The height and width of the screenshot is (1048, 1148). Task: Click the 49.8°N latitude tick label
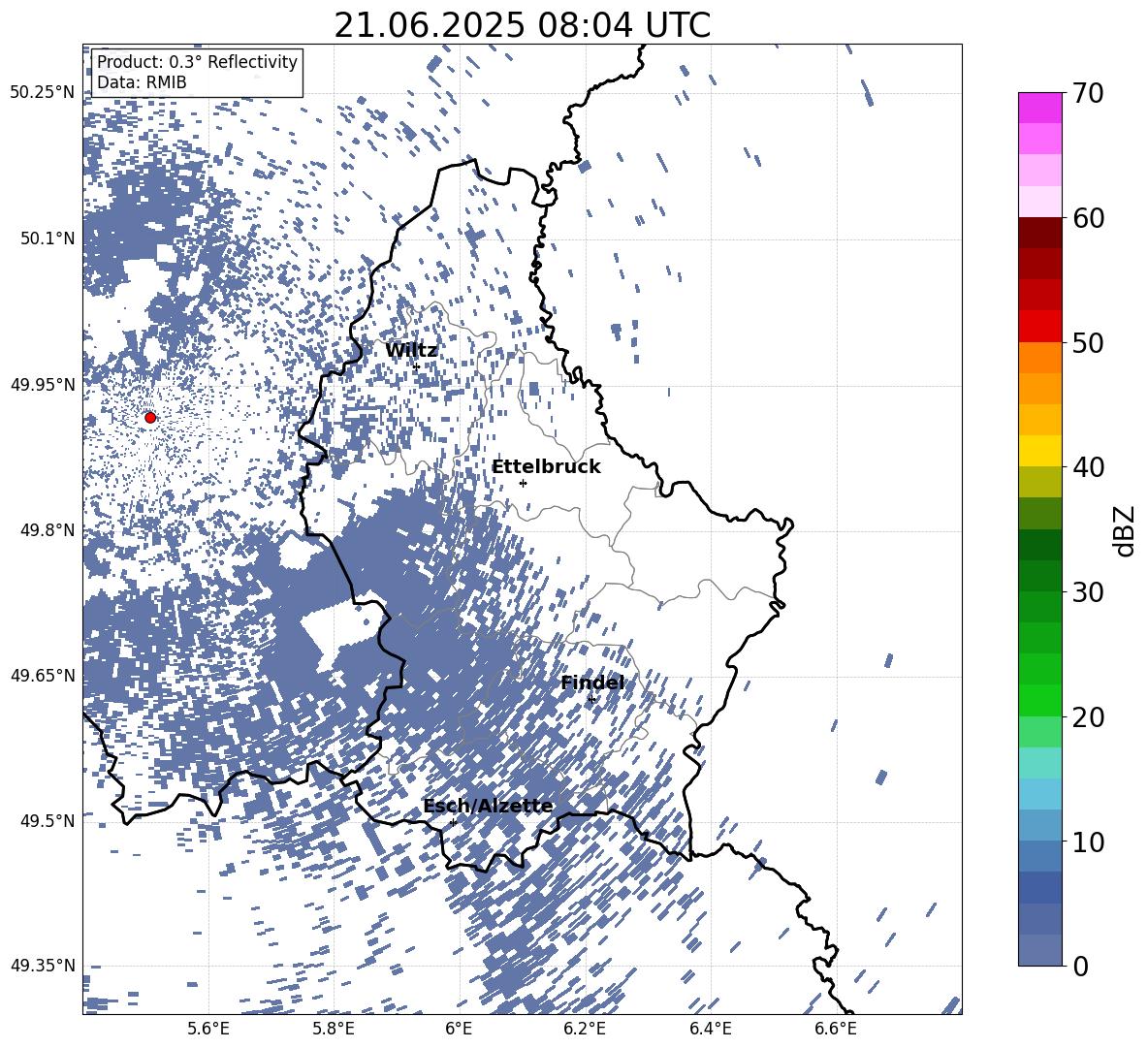pos(48,530)
